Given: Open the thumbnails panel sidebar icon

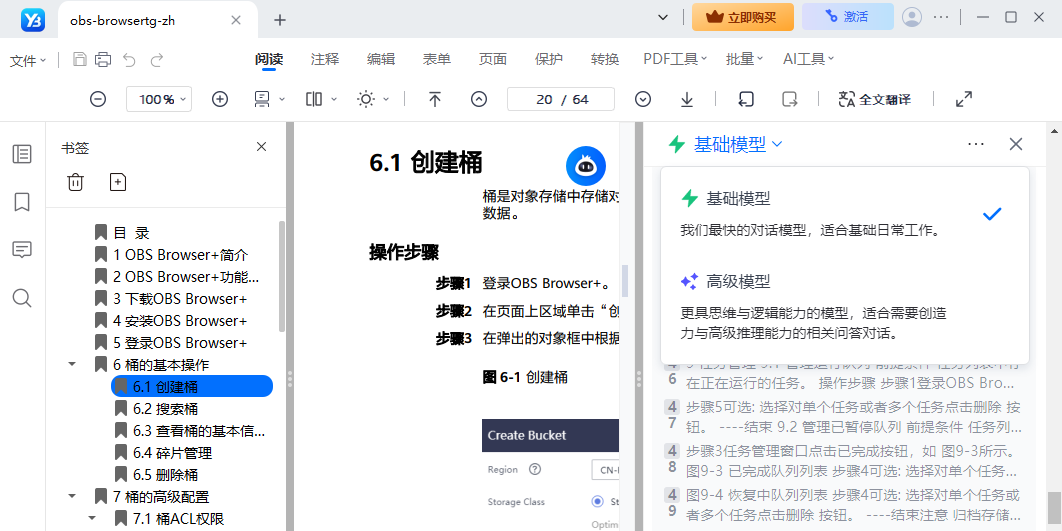Looking at the screenshot, I should tap(22, 154).
